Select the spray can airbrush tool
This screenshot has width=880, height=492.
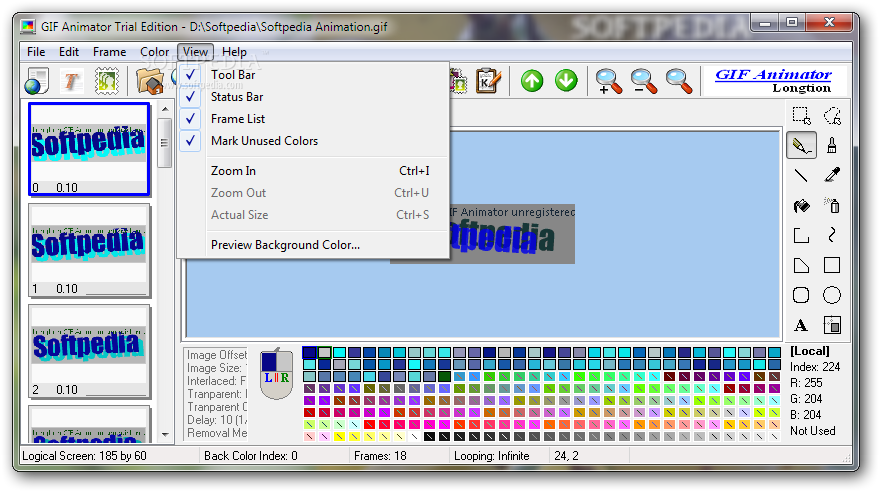(832, 205)
